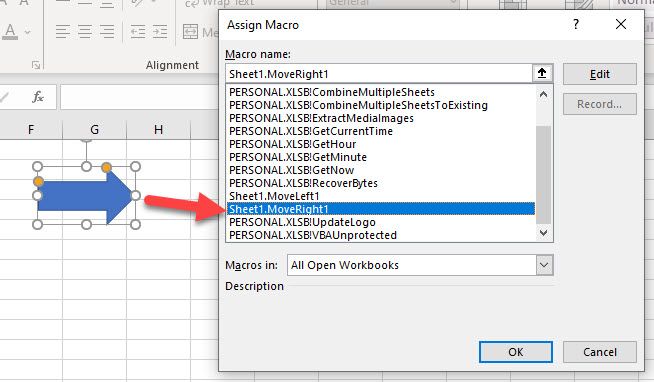Click the Record... button

[x=600, y=104]
